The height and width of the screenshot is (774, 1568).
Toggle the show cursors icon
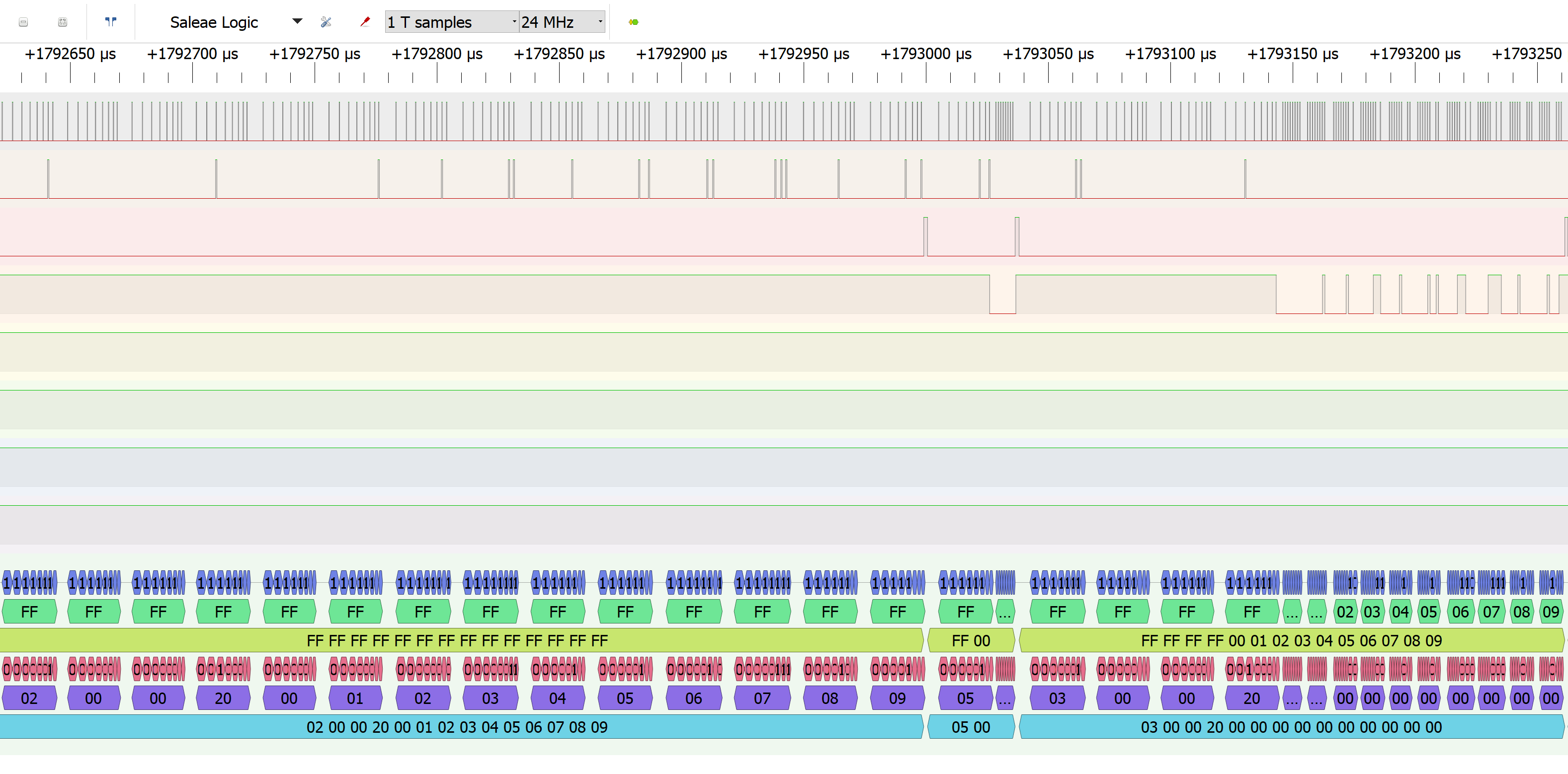(110, 22)
